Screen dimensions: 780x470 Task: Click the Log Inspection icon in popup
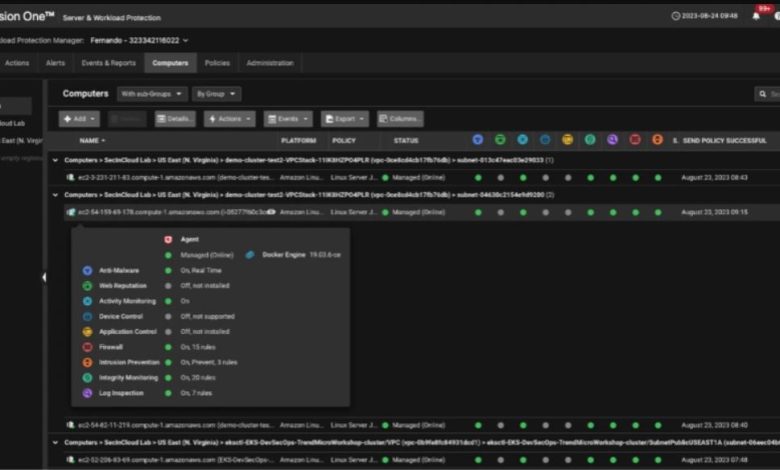point(88,393)
